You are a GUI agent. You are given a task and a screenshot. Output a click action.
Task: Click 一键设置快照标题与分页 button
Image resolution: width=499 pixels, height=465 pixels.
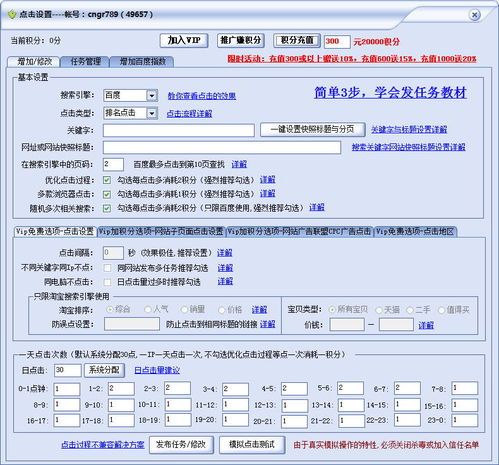312,130
